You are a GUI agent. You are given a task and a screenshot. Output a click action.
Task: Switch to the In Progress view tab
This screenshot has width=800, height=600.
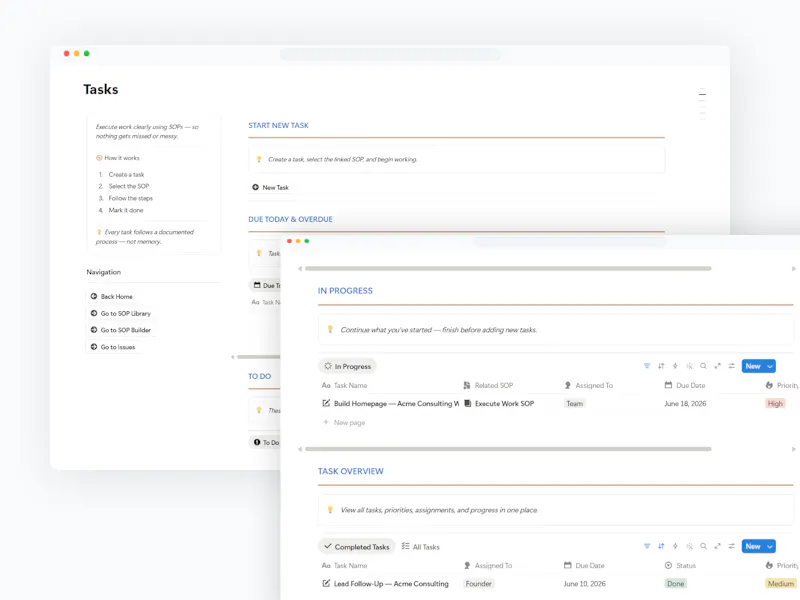347,366
